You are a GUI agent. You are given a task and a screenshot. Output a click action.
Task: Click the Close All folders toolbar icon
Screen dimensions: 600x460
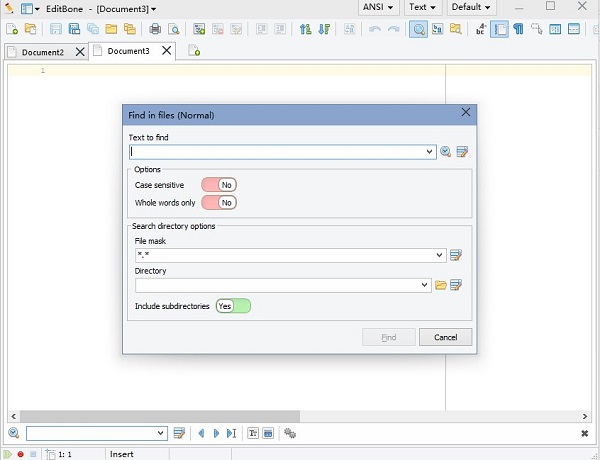[130, 29]
